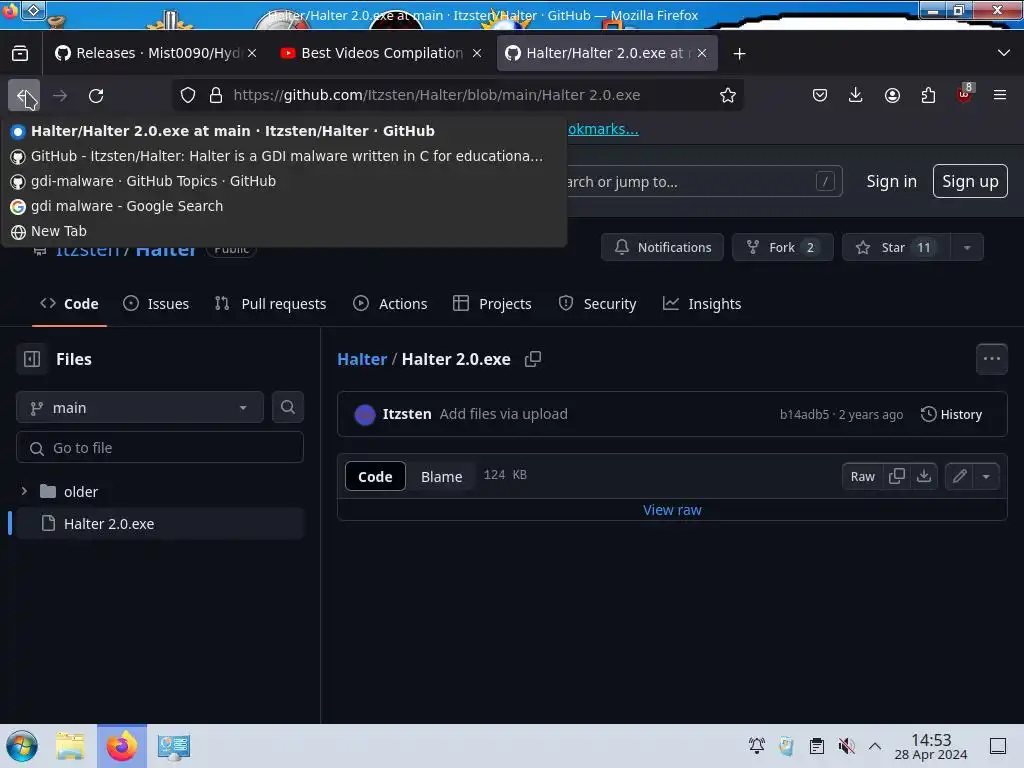Click the Sign up button
1024x768 pixels.
(970, 182)
